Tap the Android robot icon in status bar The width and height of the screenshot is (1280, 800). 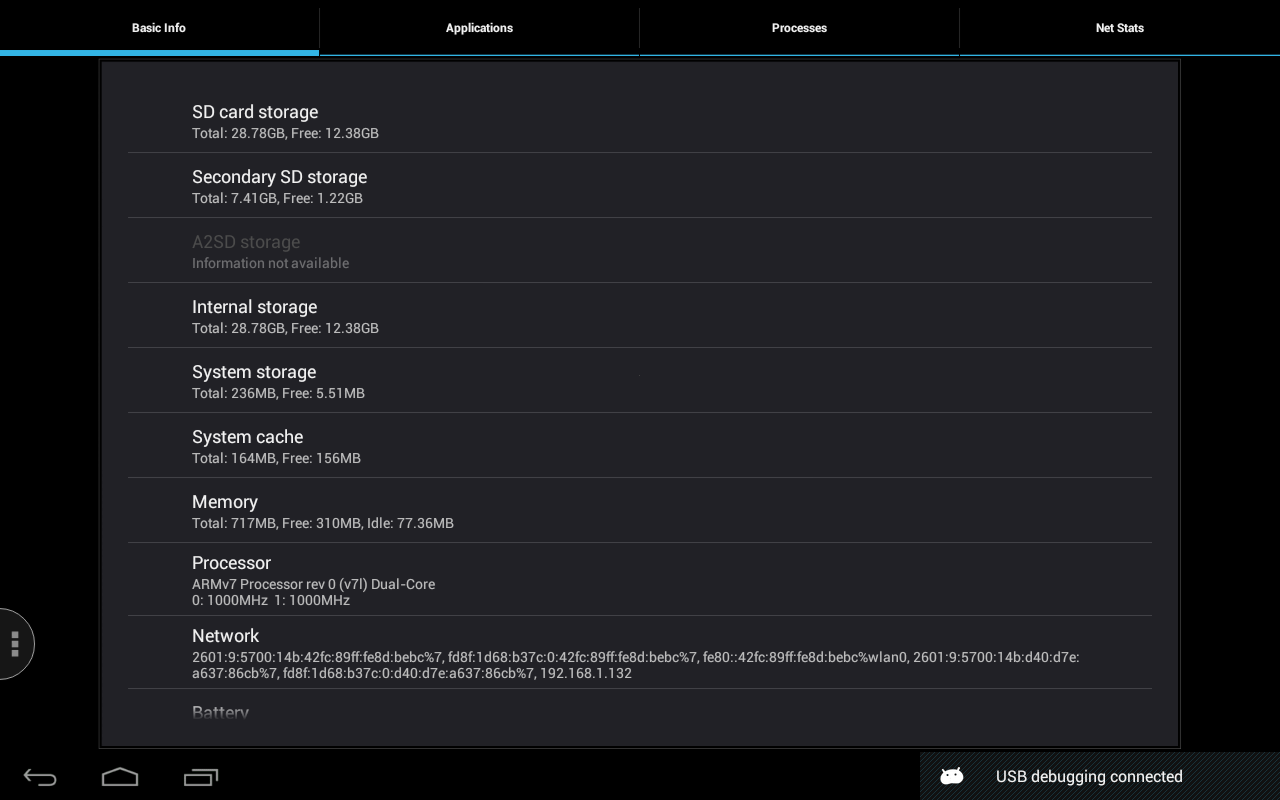click(x=950, y=776)
